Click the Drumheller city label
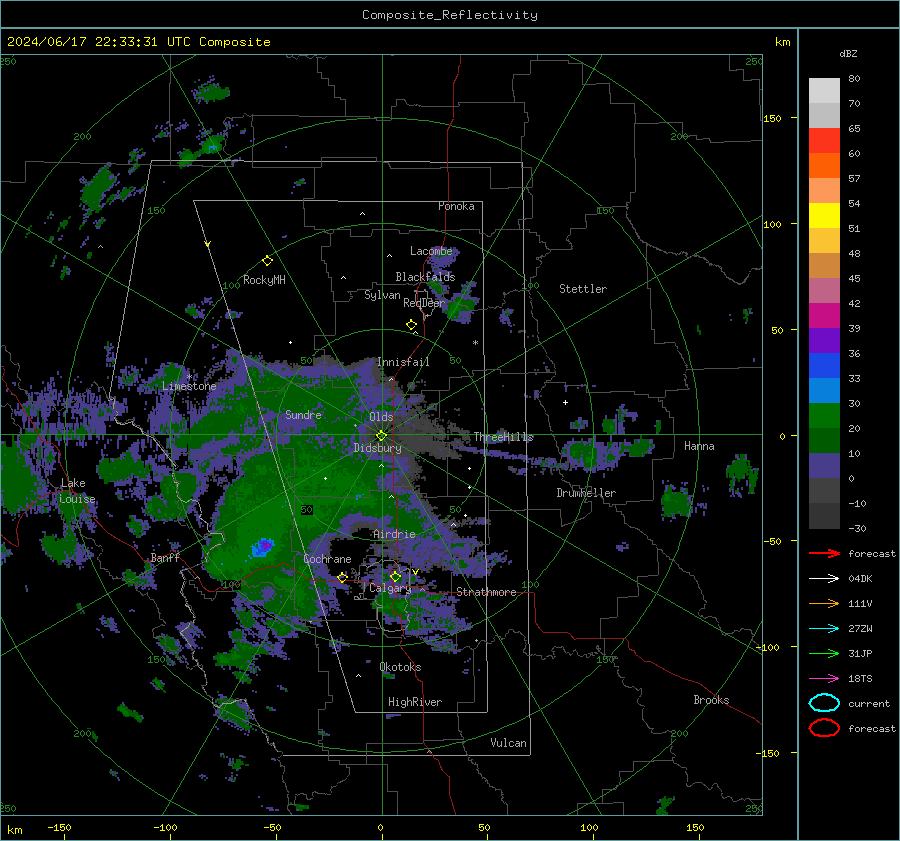Screen dimensions: 900x841 pyautogui.click(x=586, y=493)
